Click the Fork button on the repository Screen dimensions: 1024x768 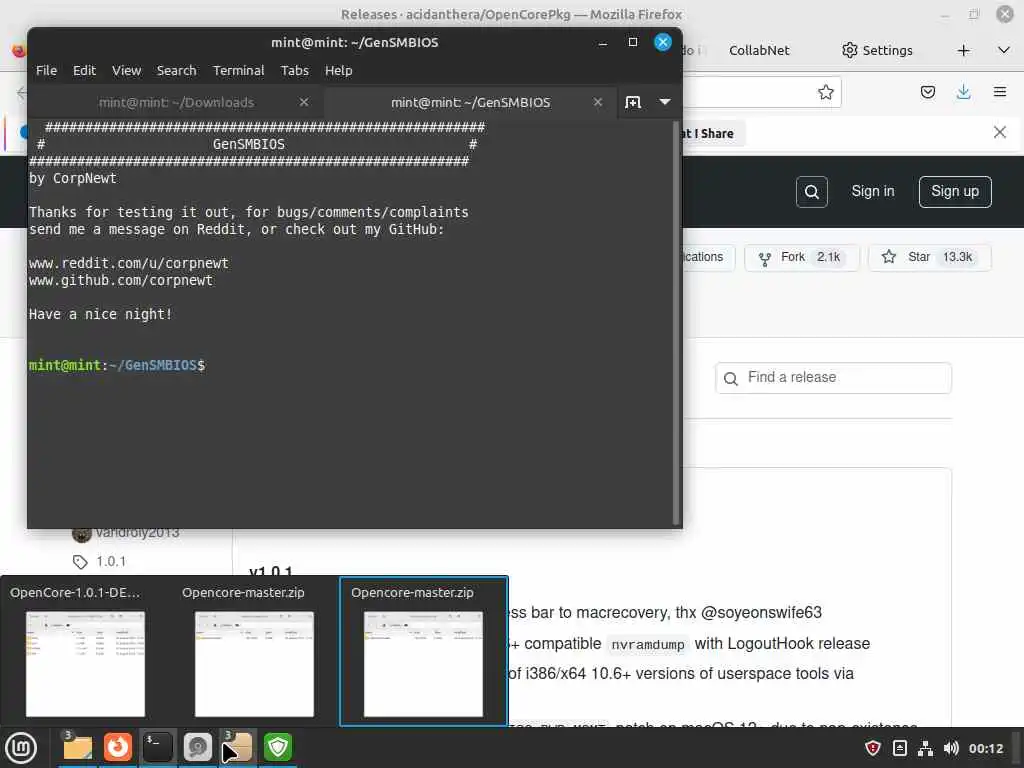click(x=802, y=257)
